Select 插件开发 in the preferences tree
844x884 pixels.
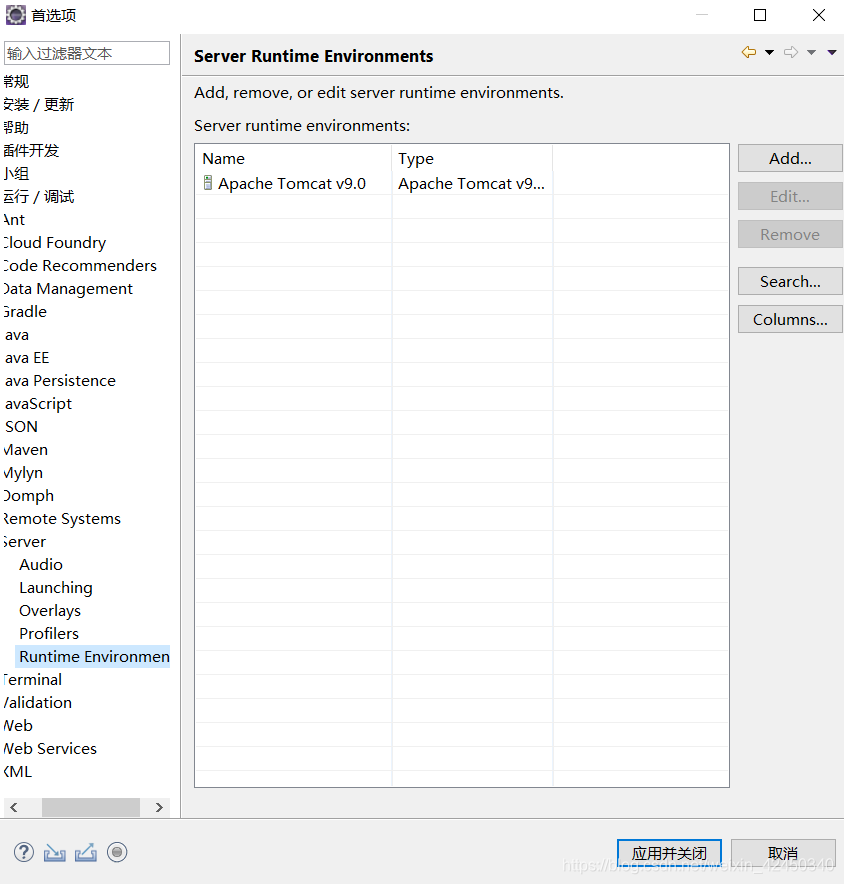(x=31, y=151)
